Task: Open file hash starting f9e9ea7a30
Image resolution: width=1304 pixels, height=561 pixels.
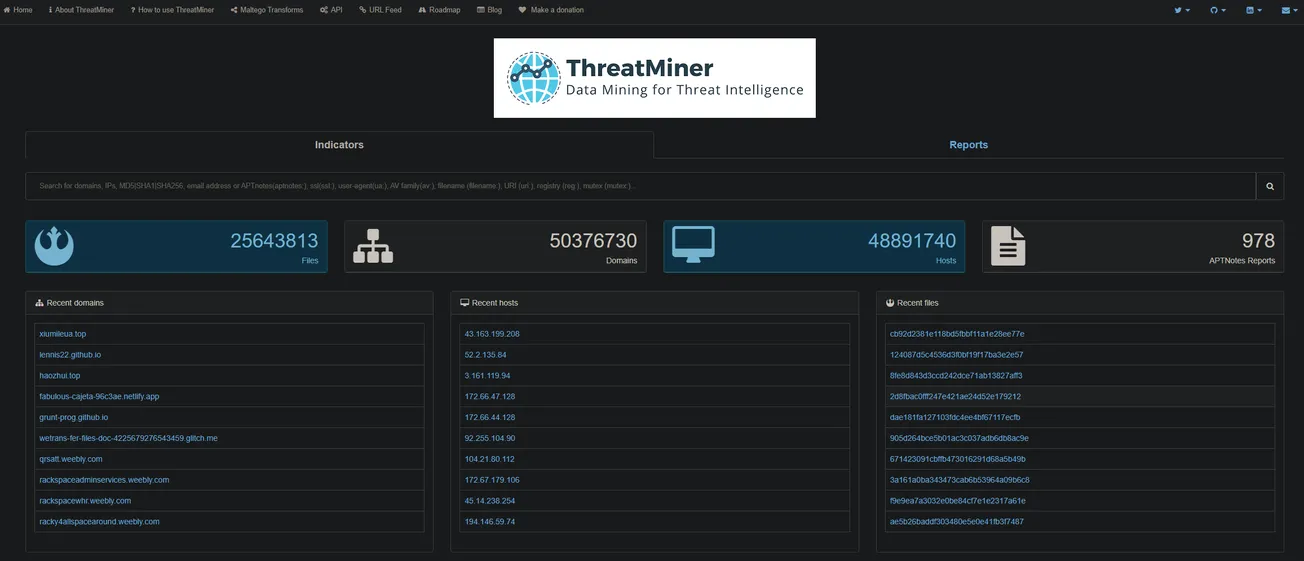Action: (x=957, y=501)
